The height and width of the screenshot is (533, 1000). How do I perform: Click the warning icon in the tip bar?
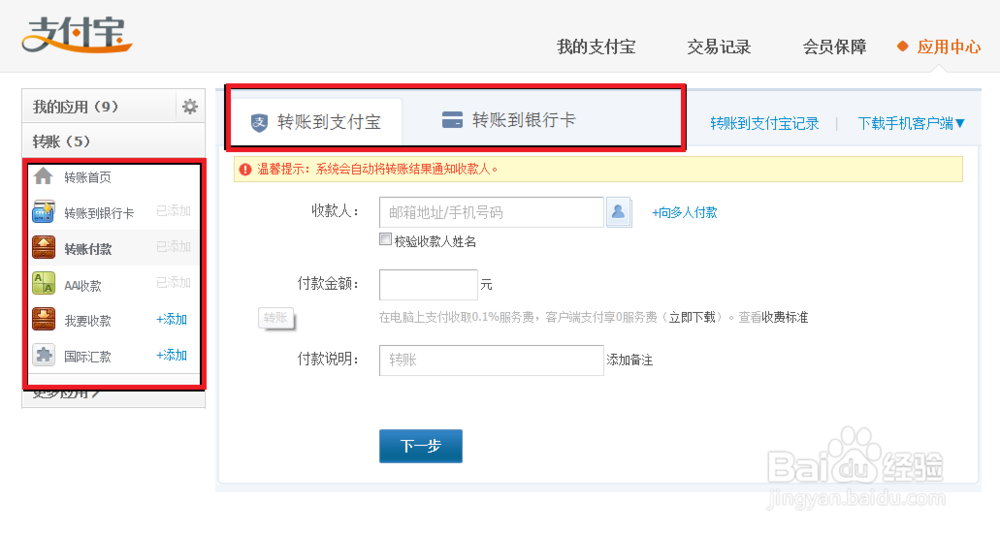click(245, 169)
